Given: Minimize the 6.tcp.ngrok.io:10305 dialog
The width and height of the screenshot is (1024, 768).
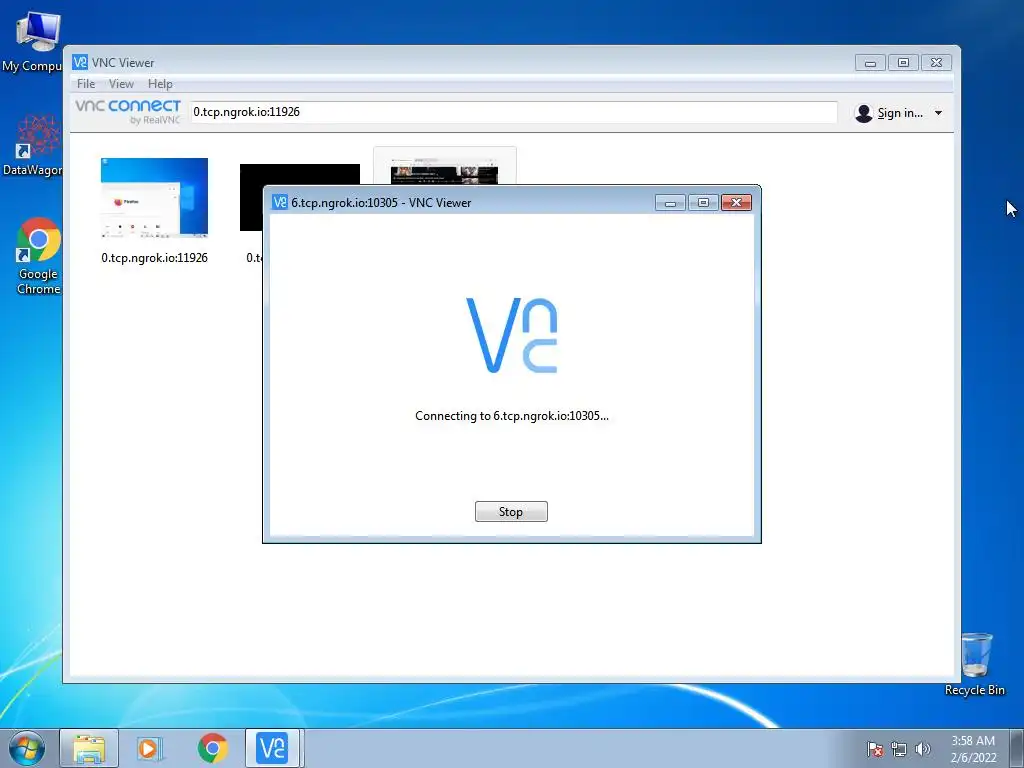Looking at the screenshot, I should pyautogui.click(x=670, y=202).
